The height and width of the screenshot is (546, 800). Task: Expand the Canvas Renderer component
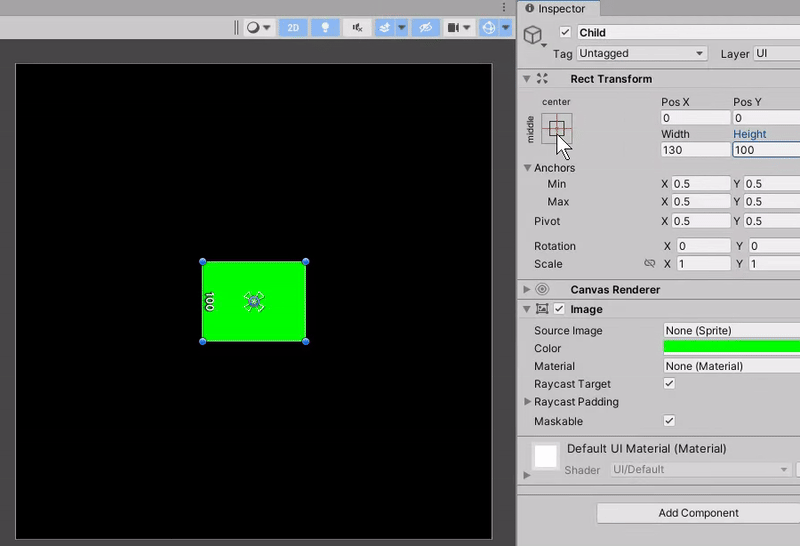[x=527, y=289]
